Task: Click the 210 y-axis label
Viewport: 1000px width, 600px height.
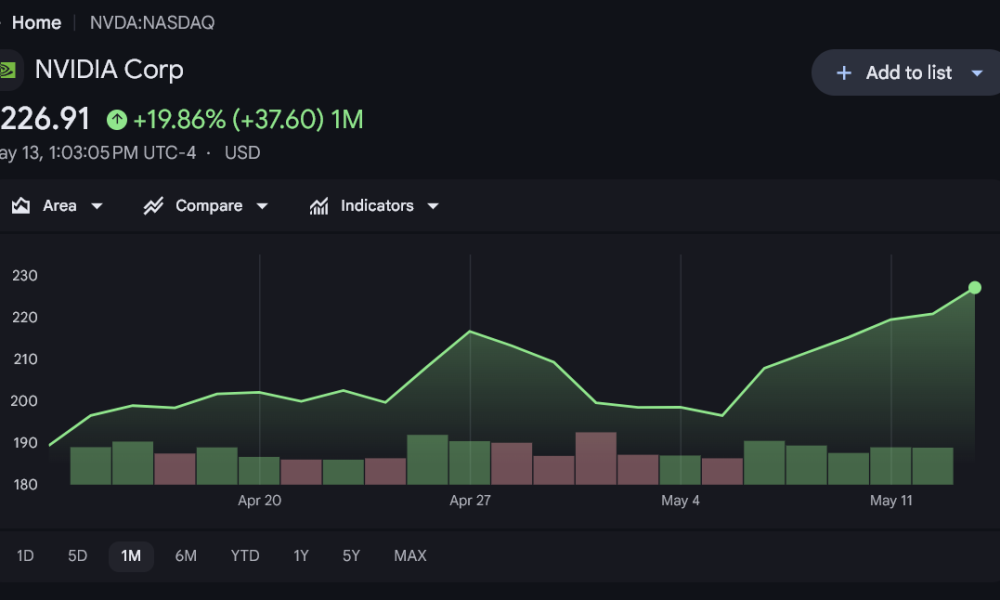Action: click(25, 360)
